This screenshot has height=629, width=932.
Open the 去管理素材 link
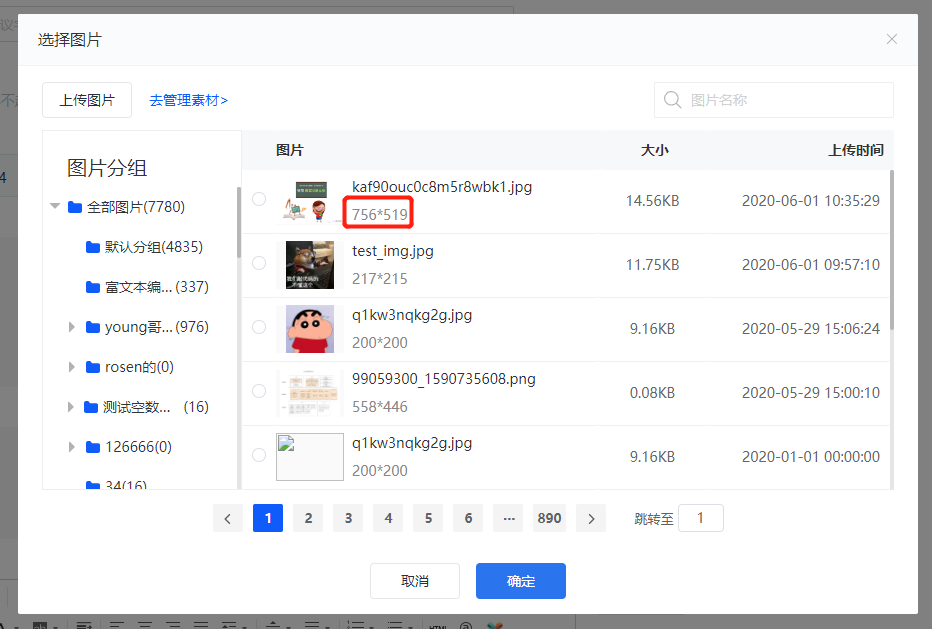[x=188, y=100]
